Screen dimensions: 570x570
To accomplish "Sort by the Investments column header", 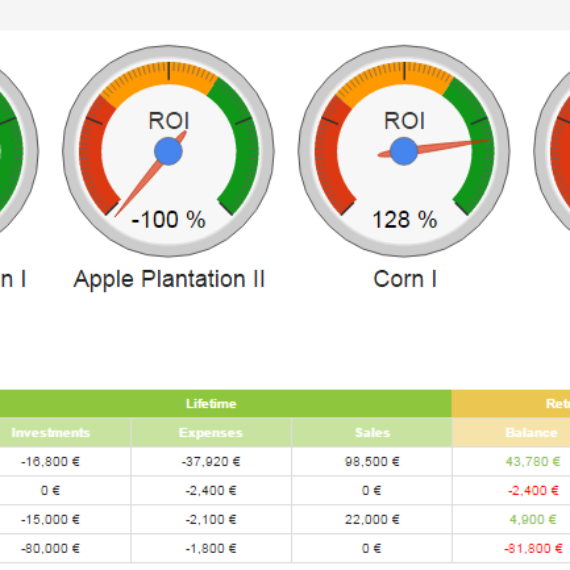I will point(51,433).
